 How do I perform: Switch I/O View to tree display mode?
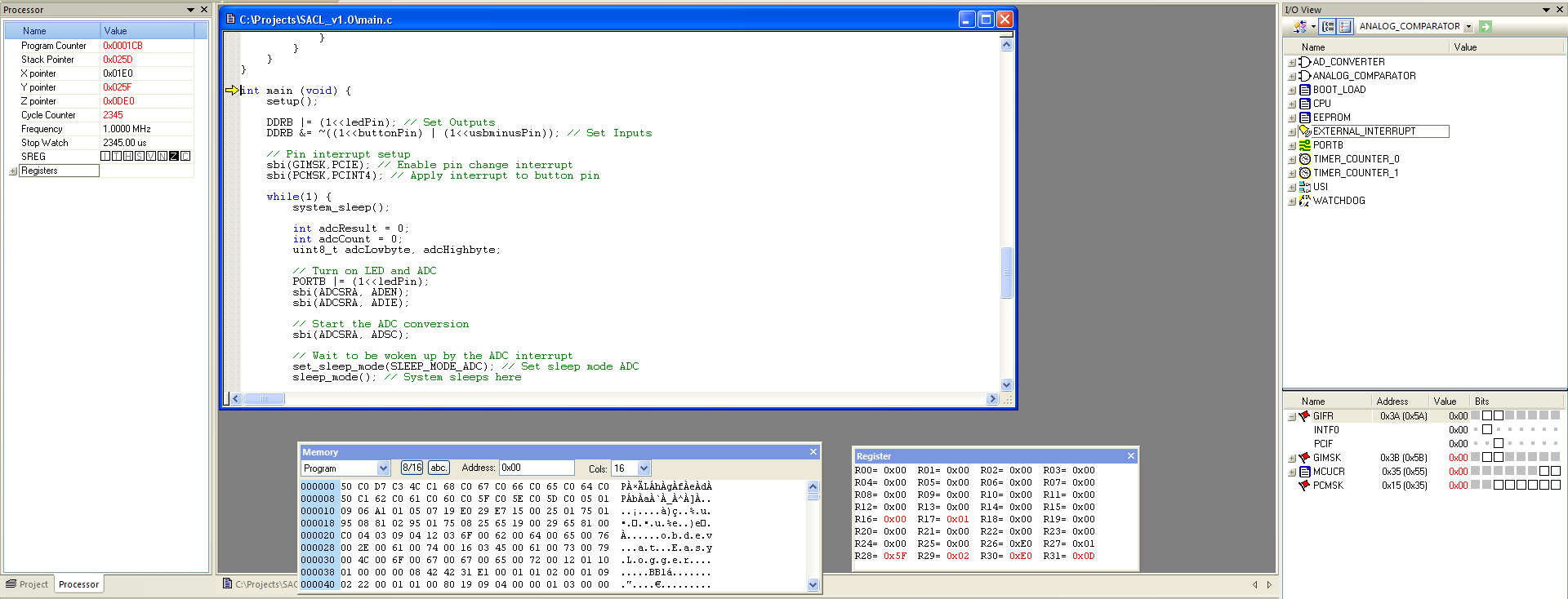pos(1329,27)
